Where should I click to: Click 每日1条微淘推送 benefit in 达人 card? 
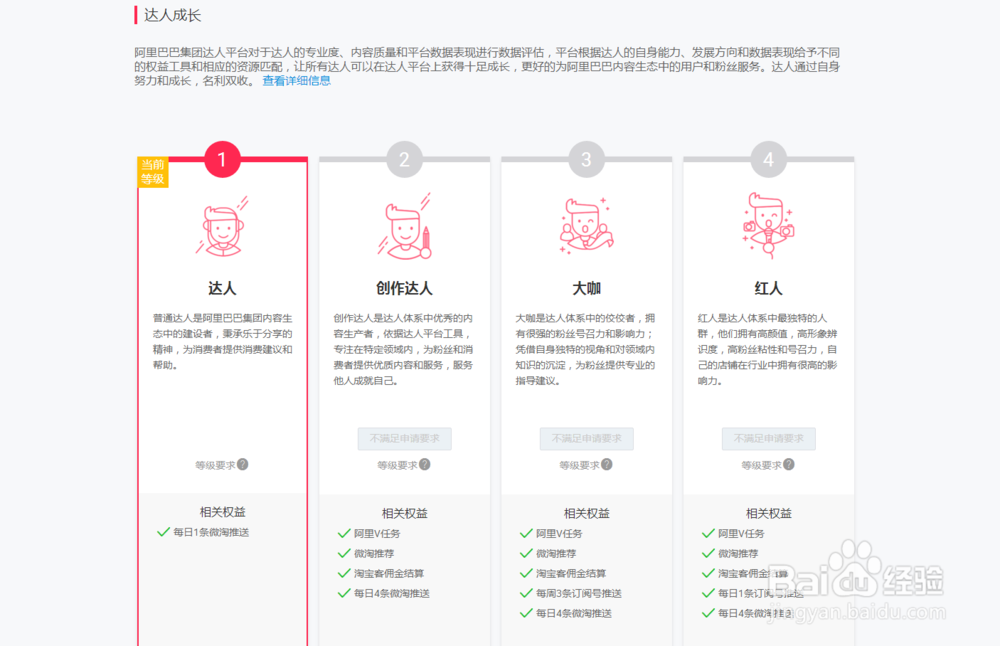pyautogui.click(x=211, y=532)
